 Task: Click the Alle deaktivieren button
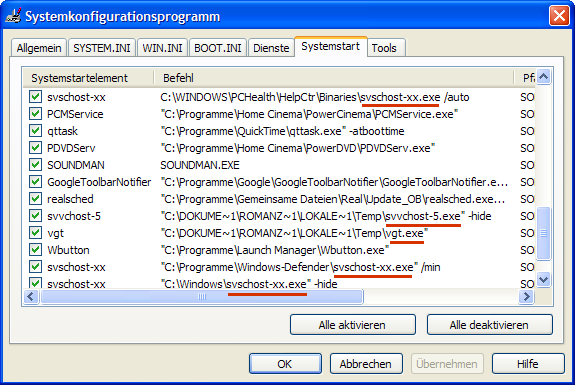(489, 325)
